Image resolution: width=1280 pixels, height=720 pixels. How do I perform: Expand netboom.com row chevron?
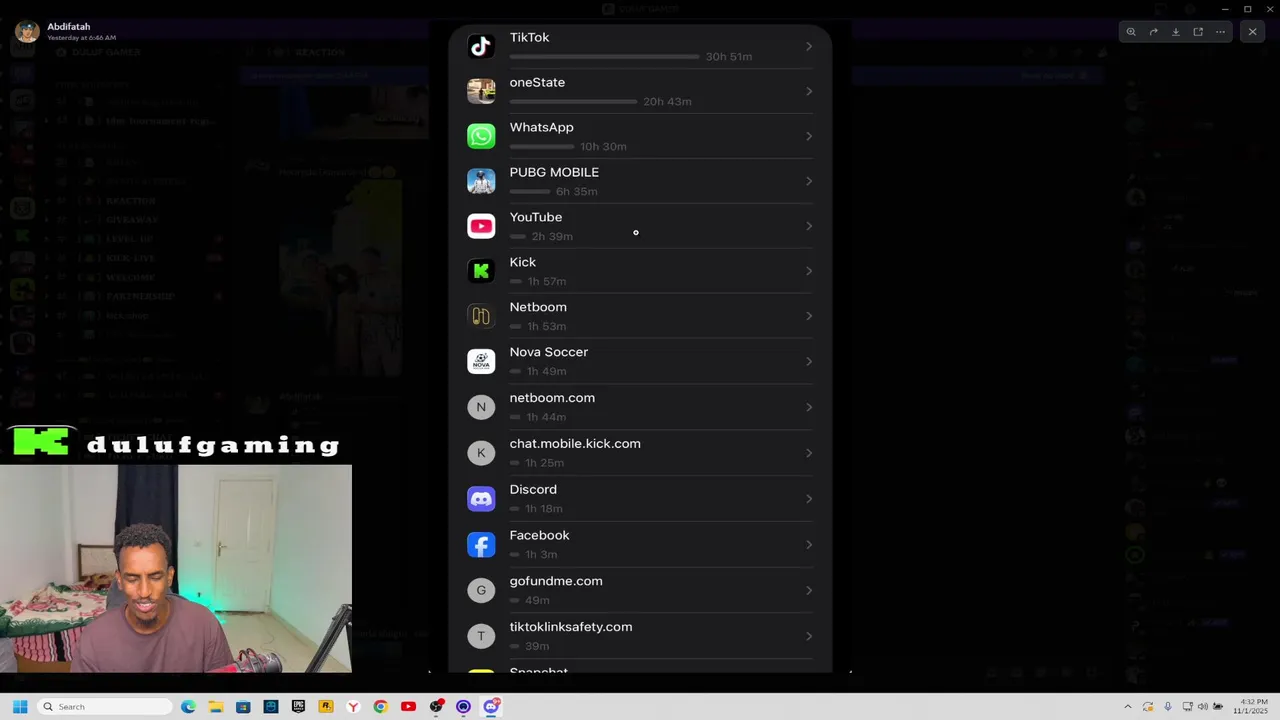point(809,407)
